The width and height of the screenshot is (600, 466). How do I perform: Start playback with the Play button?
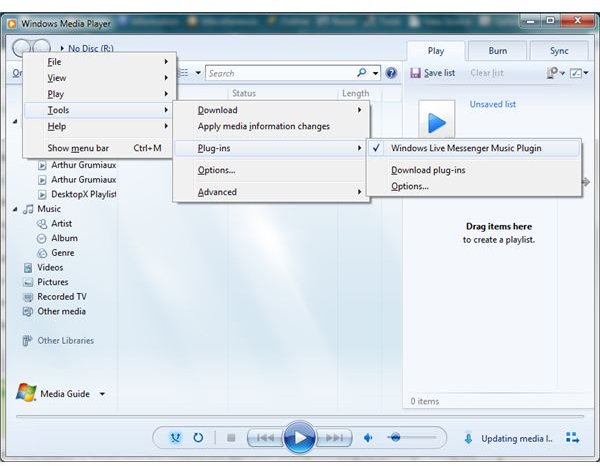coord(300,437)
